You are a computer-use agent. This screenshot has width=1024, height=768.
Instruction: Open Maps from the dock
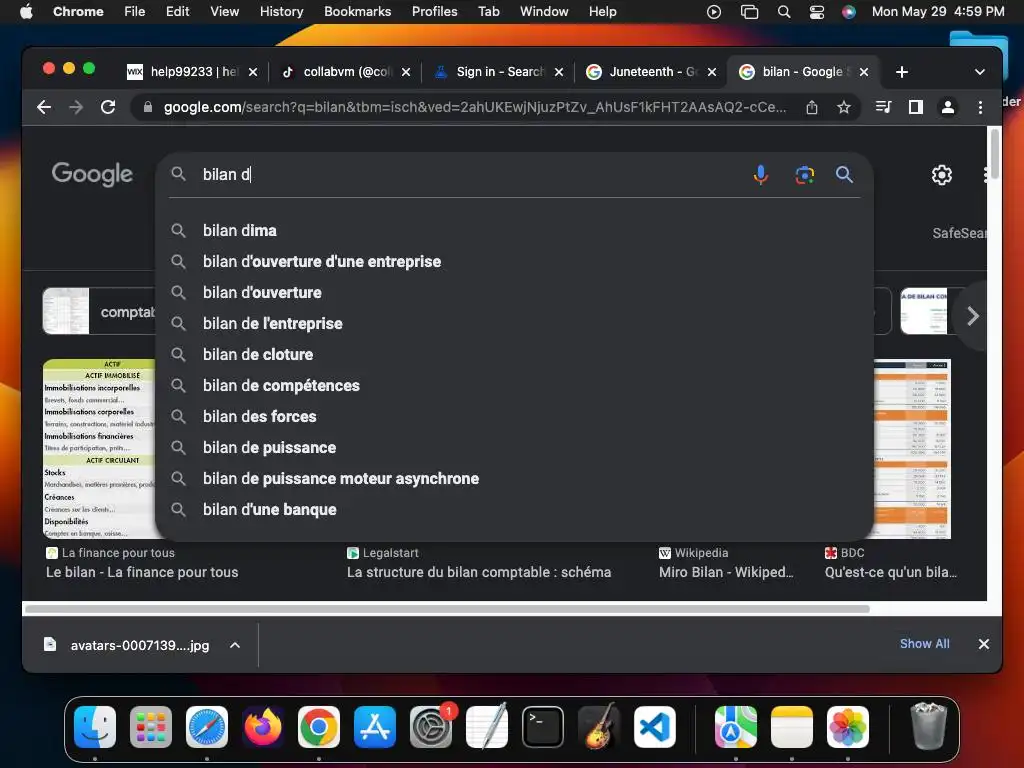pos(736,727)
